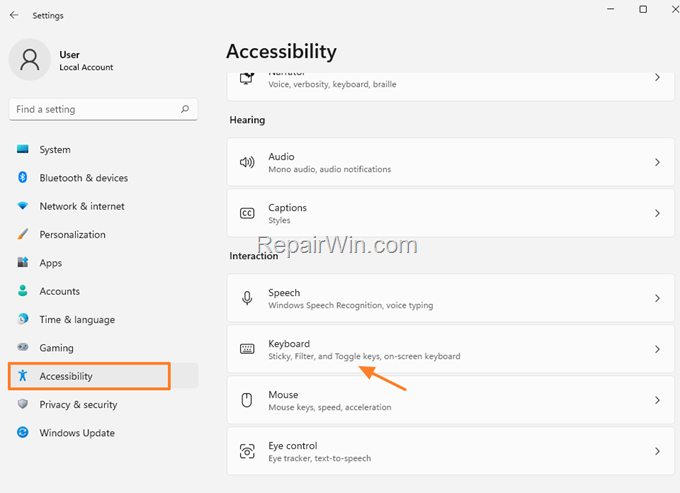Viewport: 680px width, 493px height.
Task: Open the Keyboard settings card
Action: [451, 349]
